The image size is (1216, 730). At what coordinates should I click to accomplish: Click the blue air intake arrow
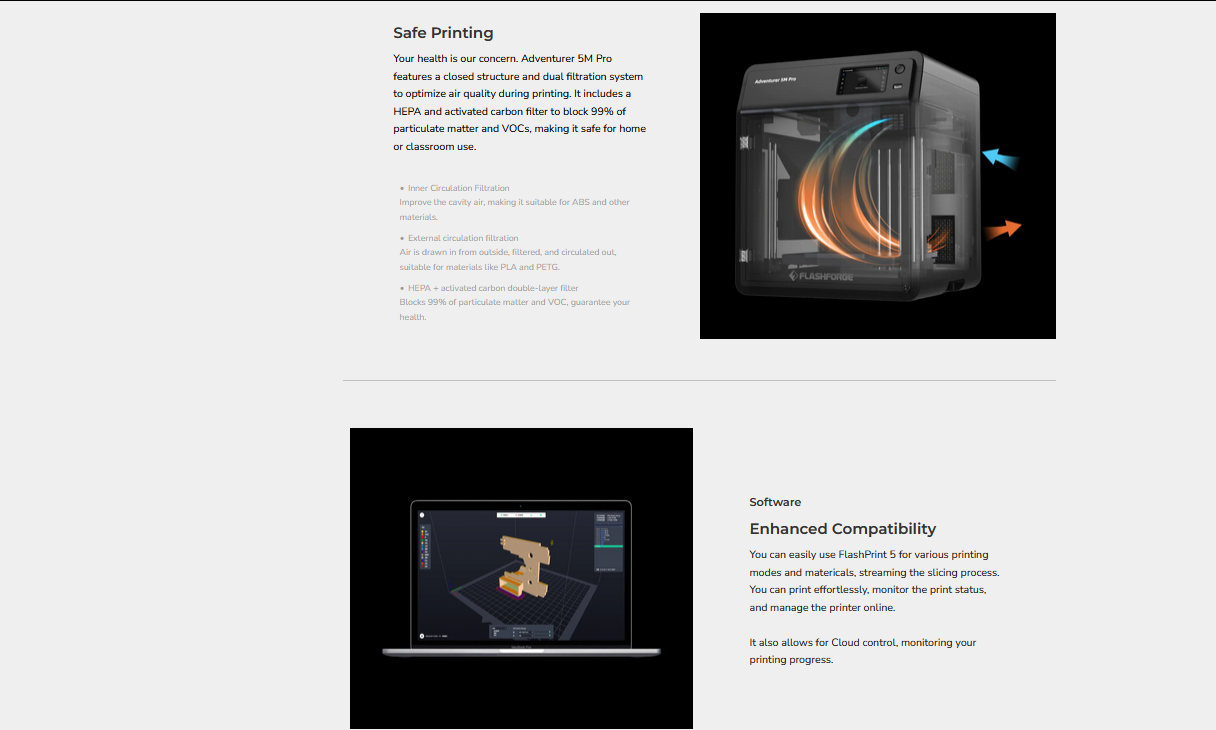click(x=1000, y=158)
